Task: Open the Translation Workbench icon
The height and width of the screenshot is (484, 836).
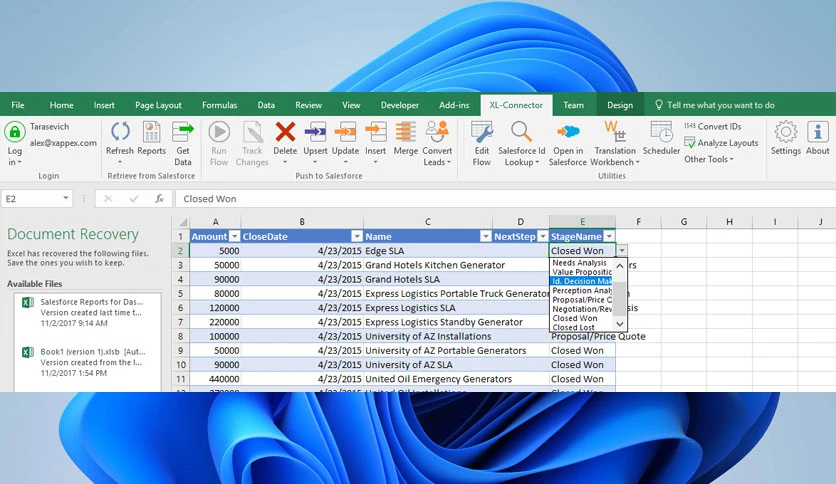Action: click(614, 132)
